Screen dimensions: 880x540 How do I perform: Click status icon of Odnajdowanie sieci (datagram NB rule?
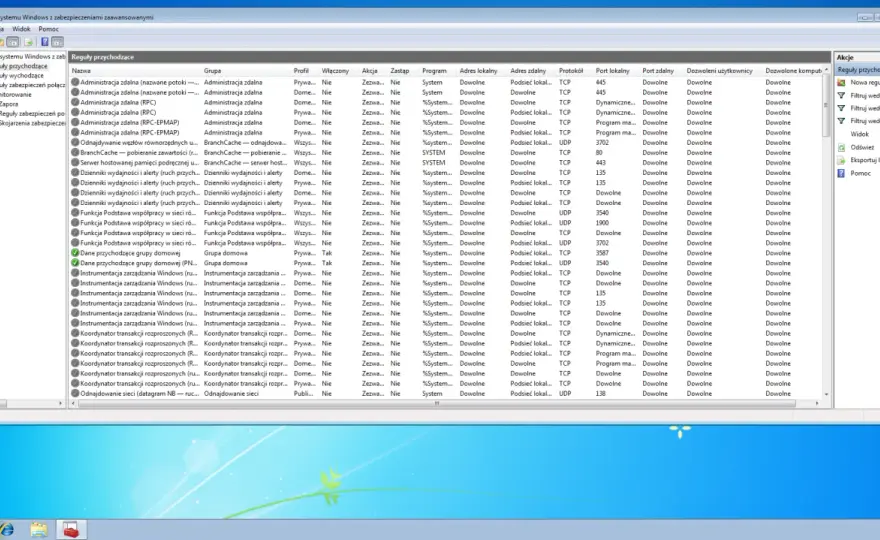coord(75,394)
